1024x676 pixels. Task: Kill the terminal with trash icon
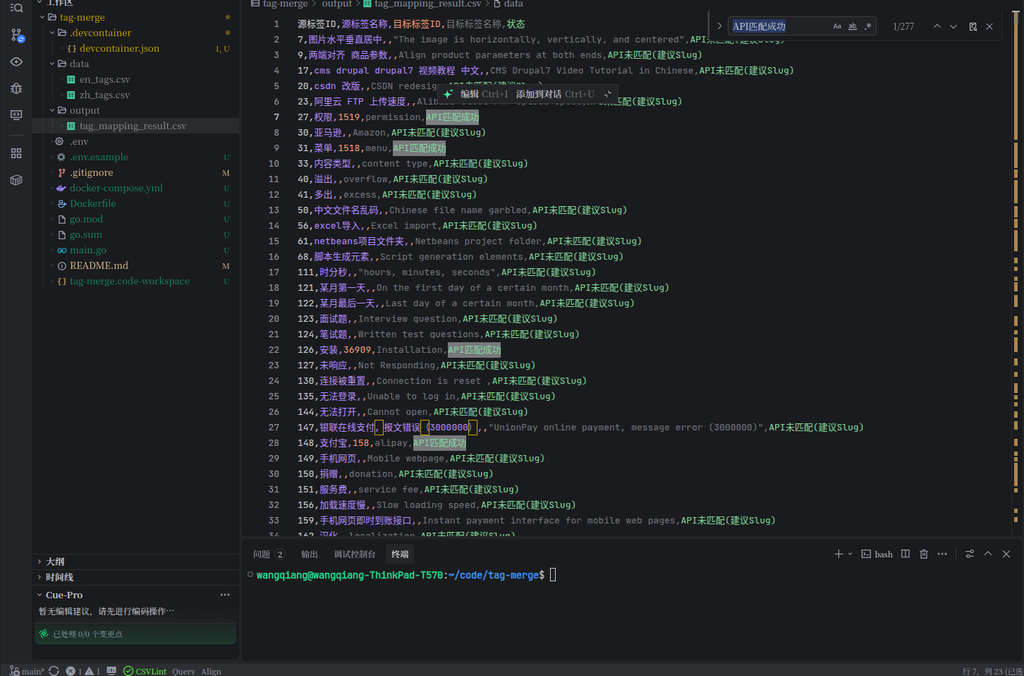coord(923,554)
